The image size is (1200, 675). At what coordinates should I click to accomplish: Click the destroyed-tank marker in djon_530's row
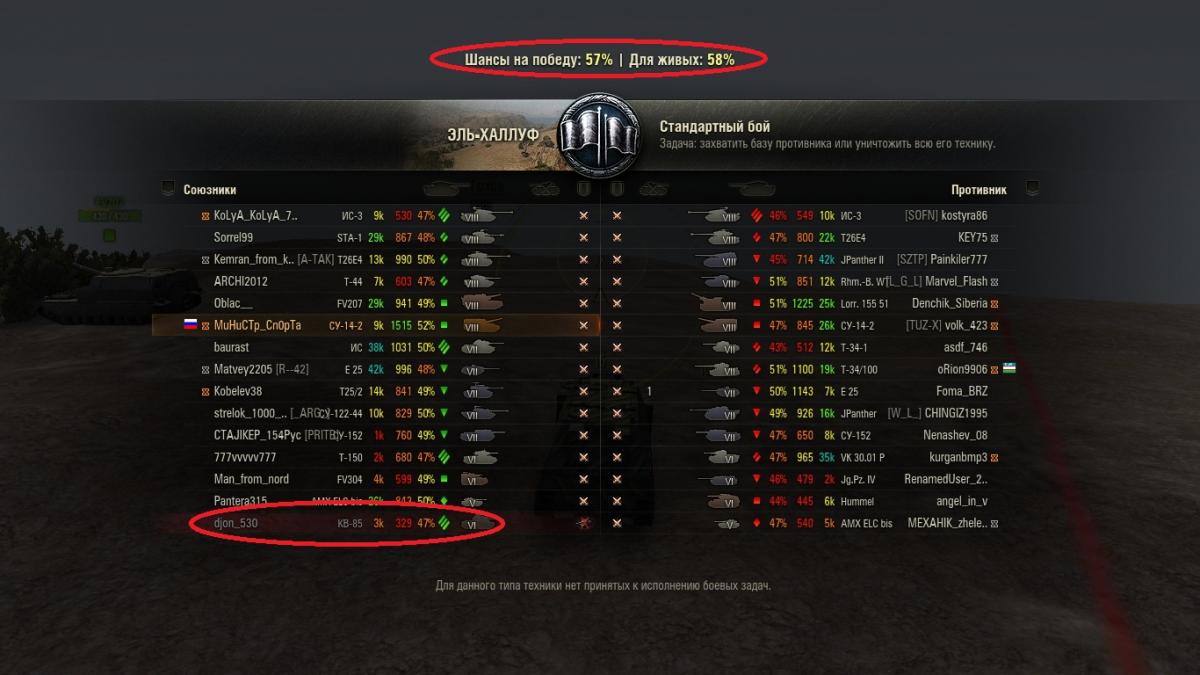click(583, 523)
